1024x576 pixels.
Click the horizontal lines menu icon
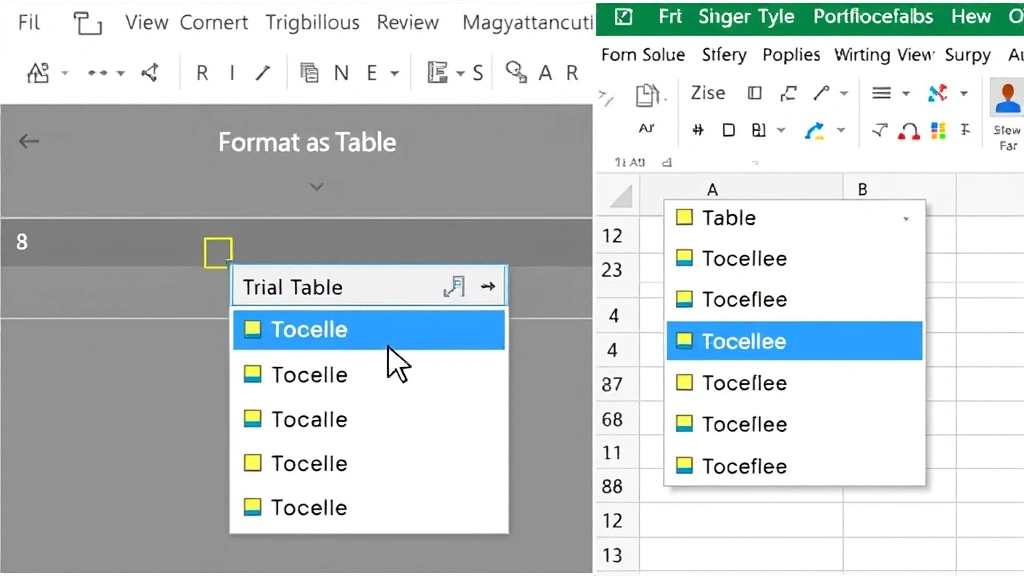(x=882, y=93)
